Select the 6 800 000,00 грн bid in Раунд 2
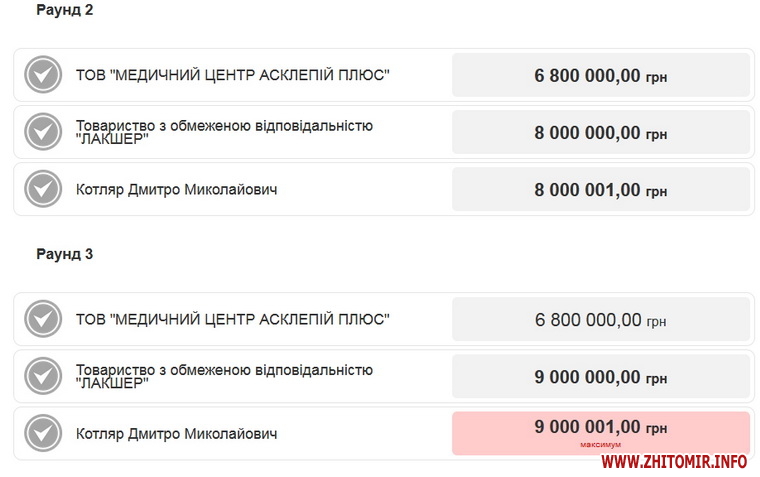 (x=600, y=75)
